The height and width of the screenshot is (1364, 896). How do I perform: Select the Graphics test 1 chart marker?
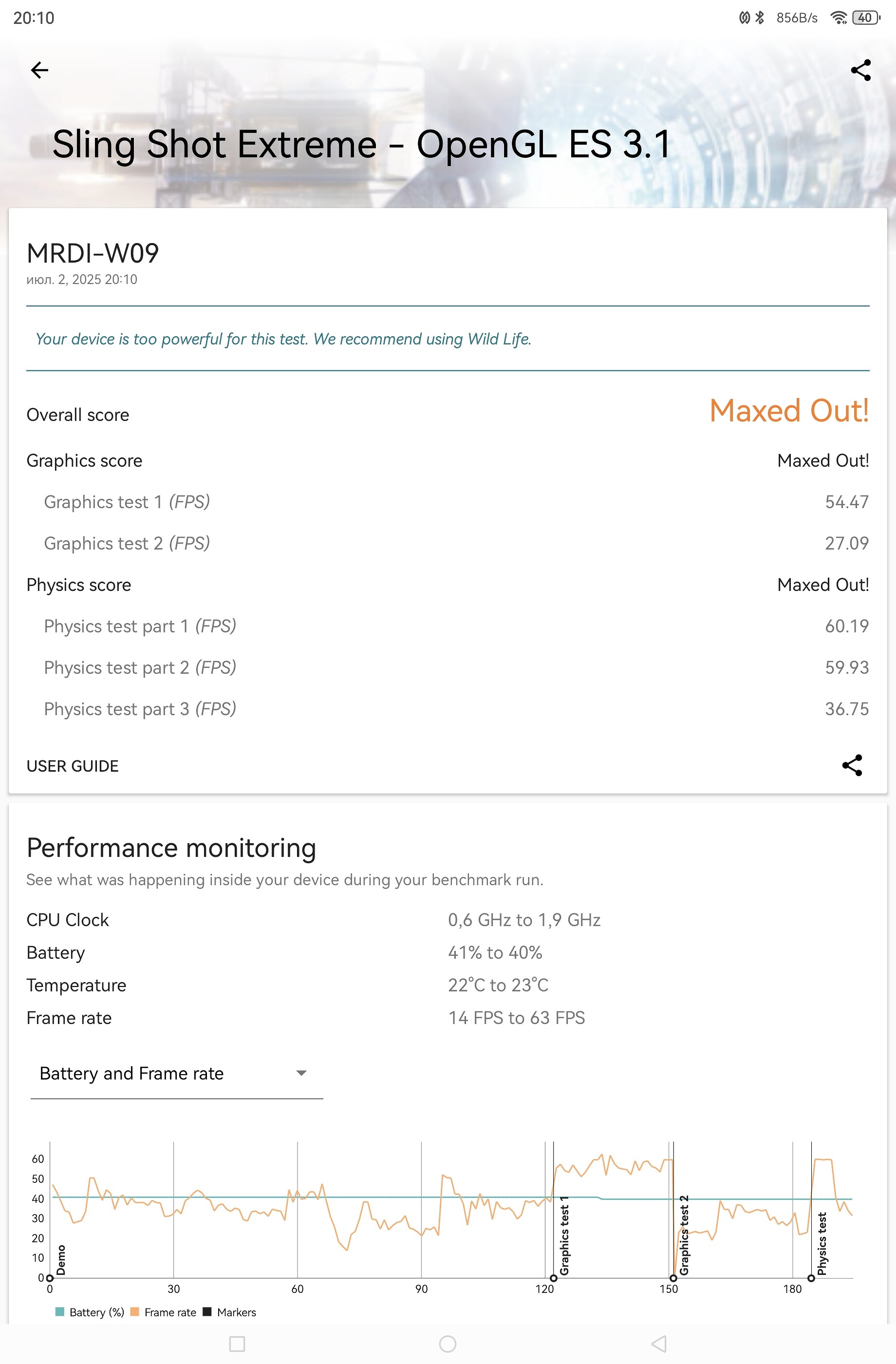coord(553,1278)
